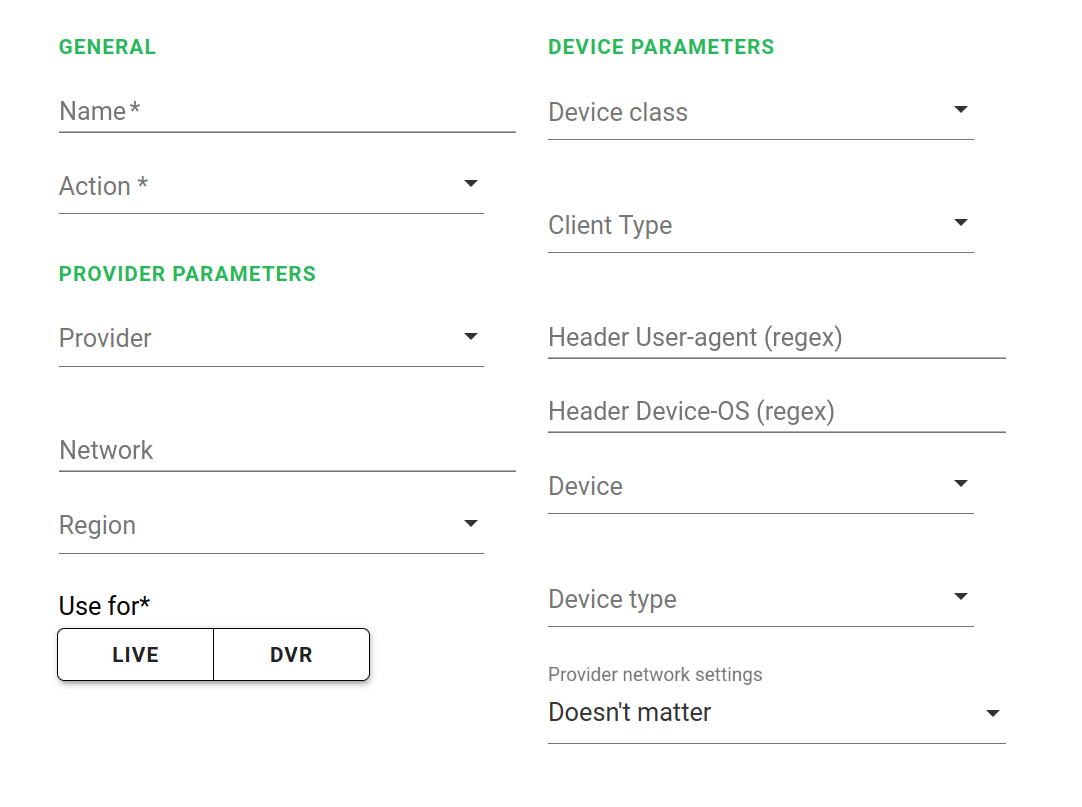Screen dimensions: 1082x807
Task: Toggle the LIVE option
Action: tap(136, 655)
